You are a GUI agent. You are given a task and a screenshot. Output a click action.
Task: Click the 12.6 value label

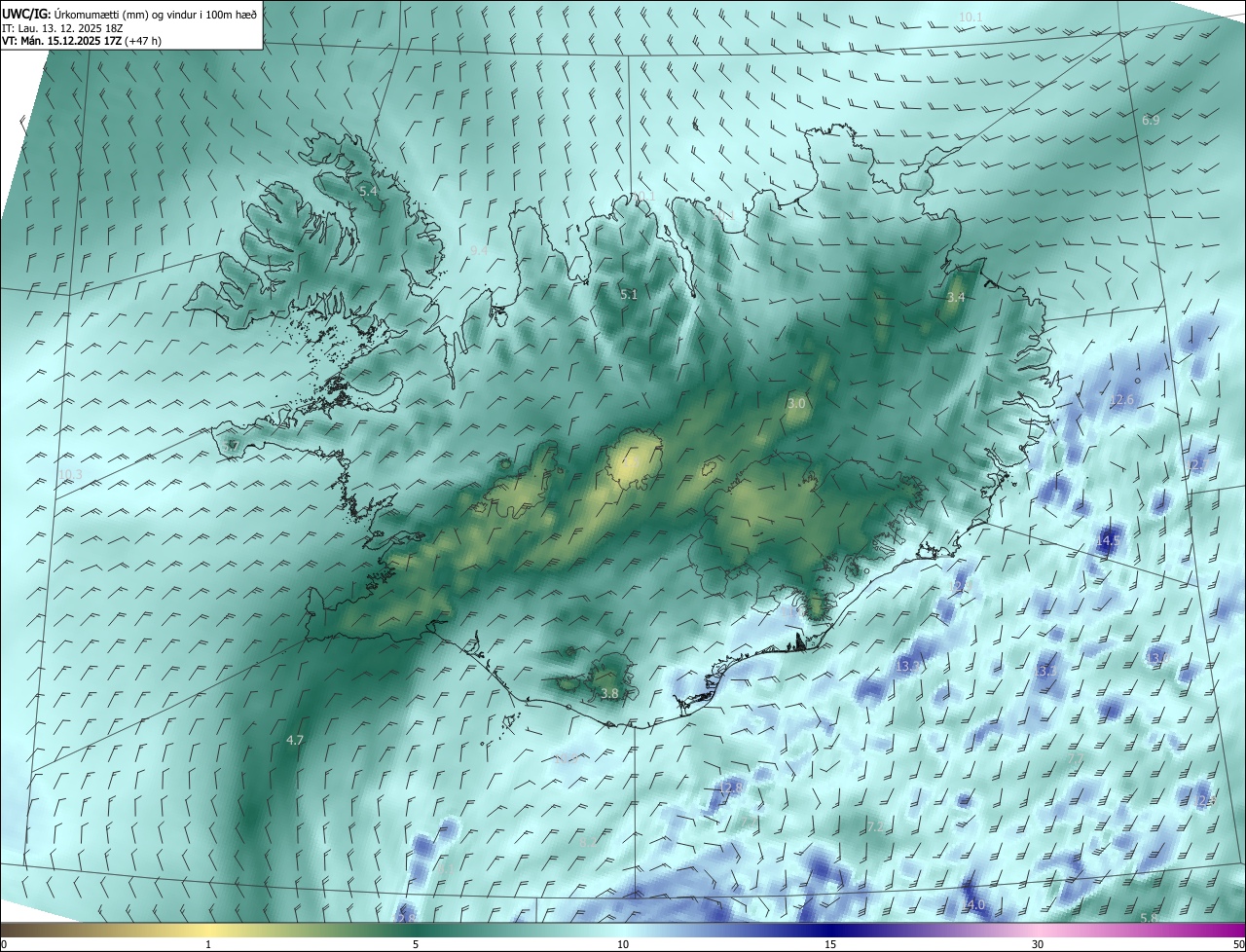click(1121, 400)
